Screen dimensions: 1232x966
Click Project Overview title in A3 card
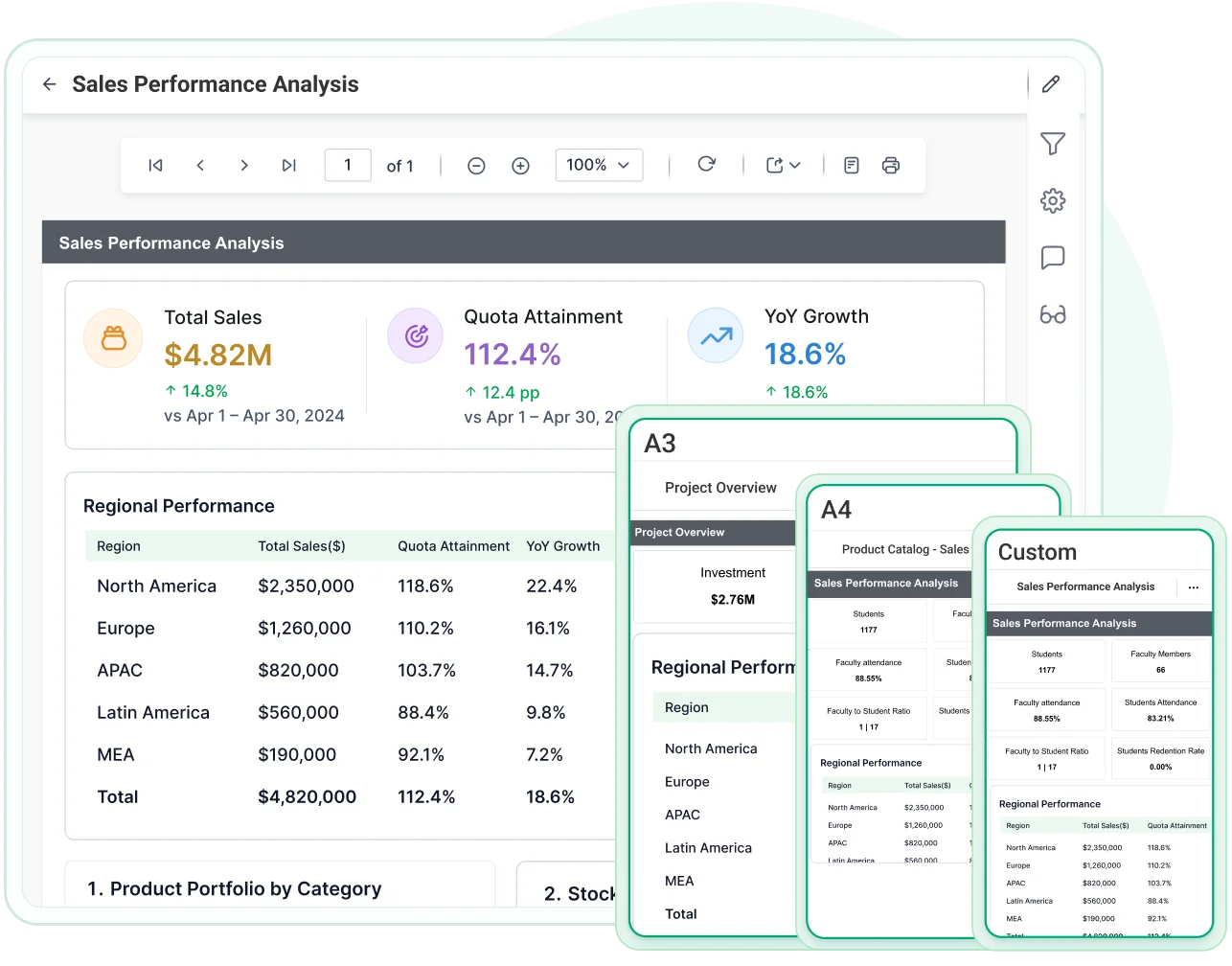pyautogui.click(x=720, y=488)
